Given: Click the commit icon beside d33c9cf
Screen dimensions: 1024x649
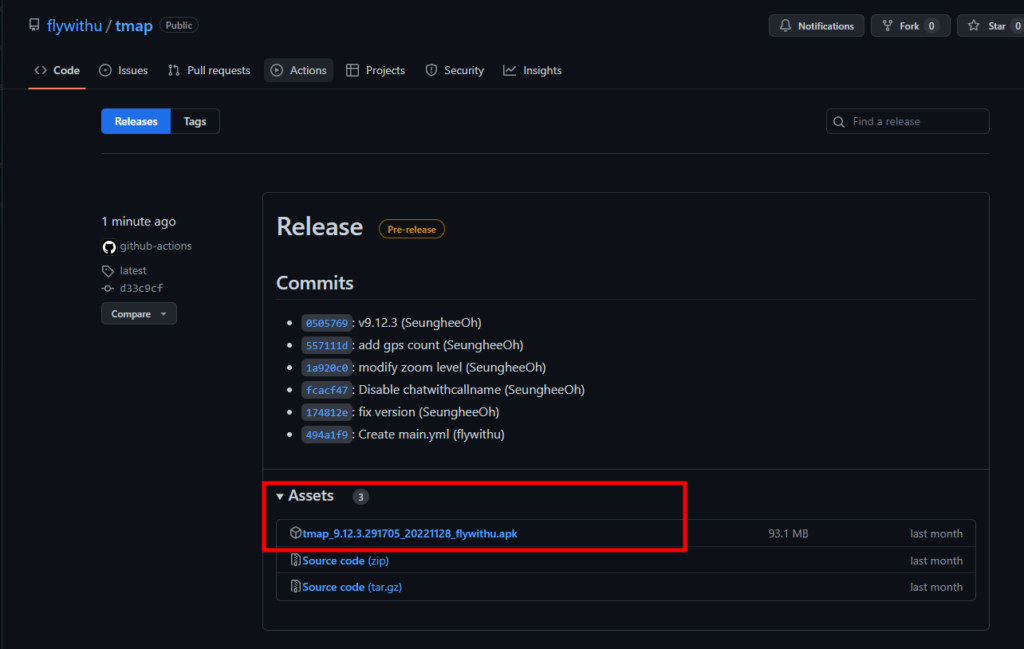Looking at the screenshot, I should 108,289.
